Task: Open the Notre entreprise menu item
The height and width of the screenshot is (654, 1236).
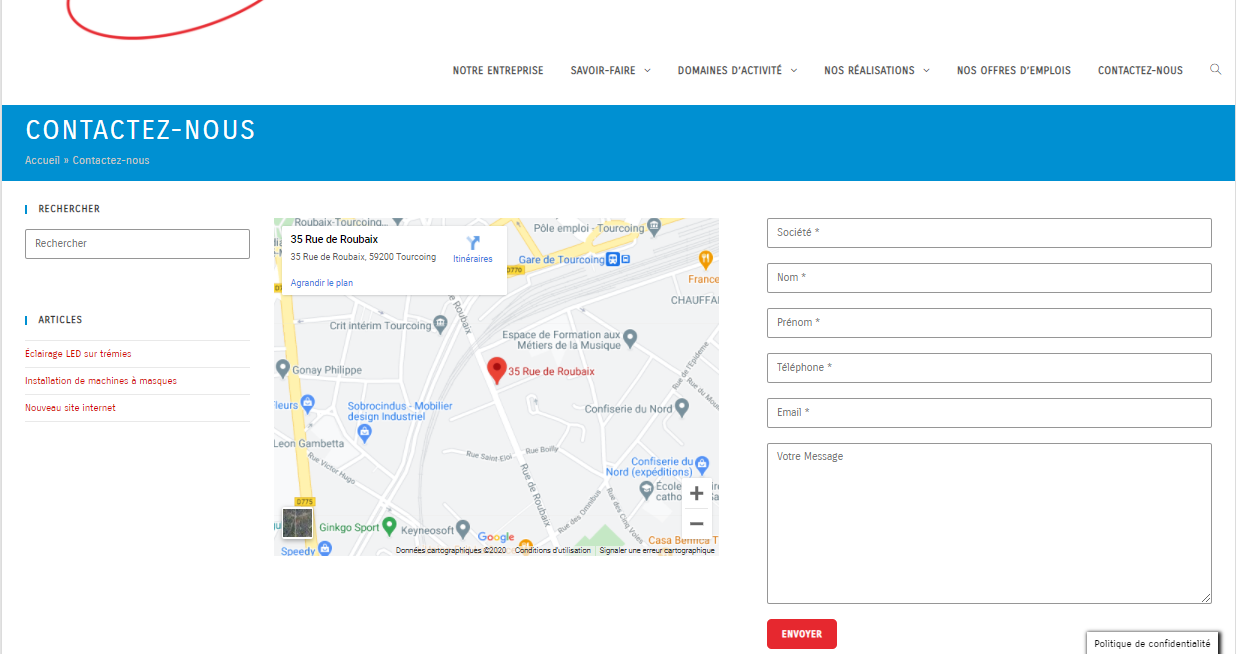Action: pos(498,71)
